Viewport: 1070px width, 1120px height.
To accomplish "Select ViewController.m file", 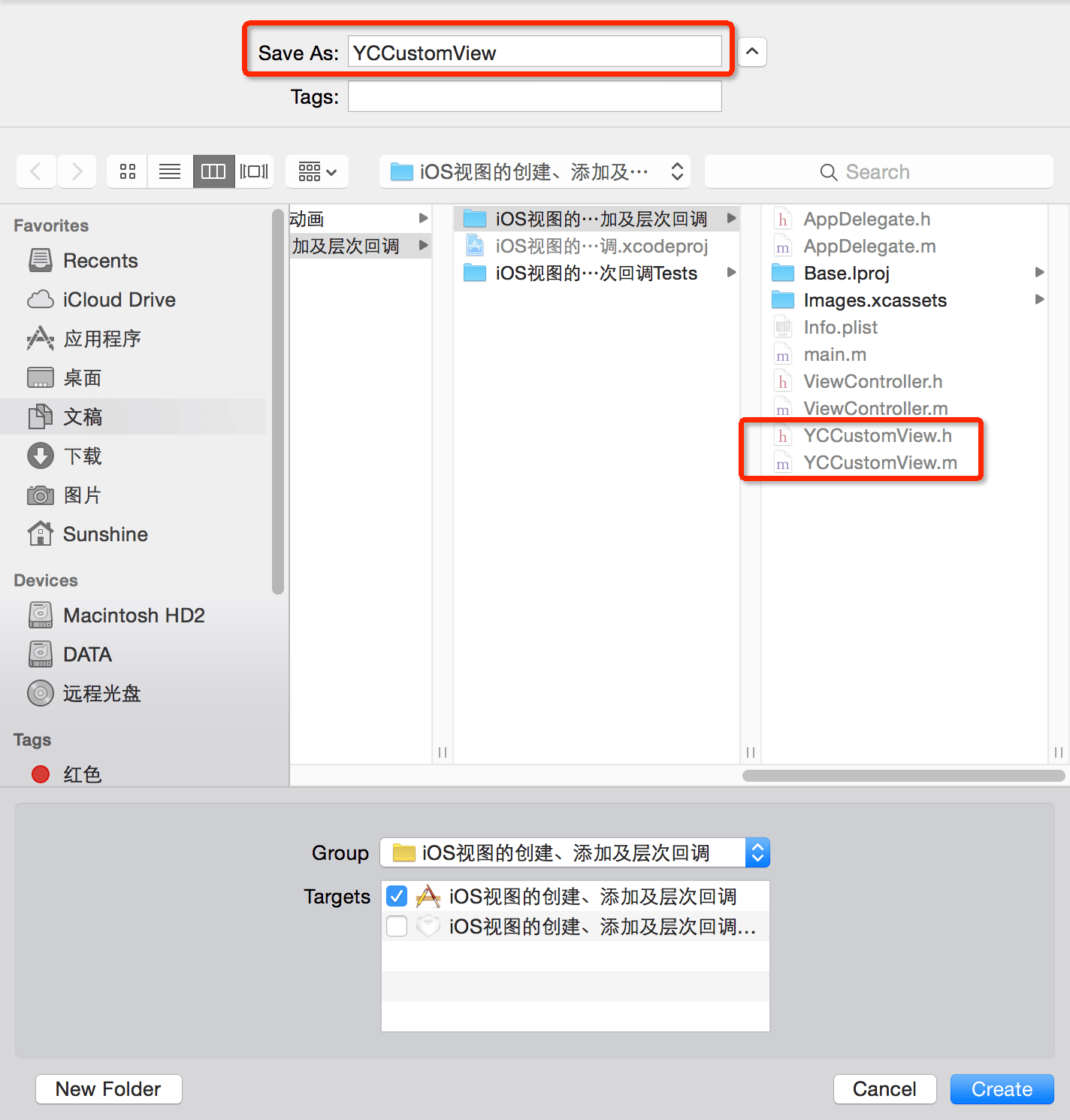I will tap(905, 408).
